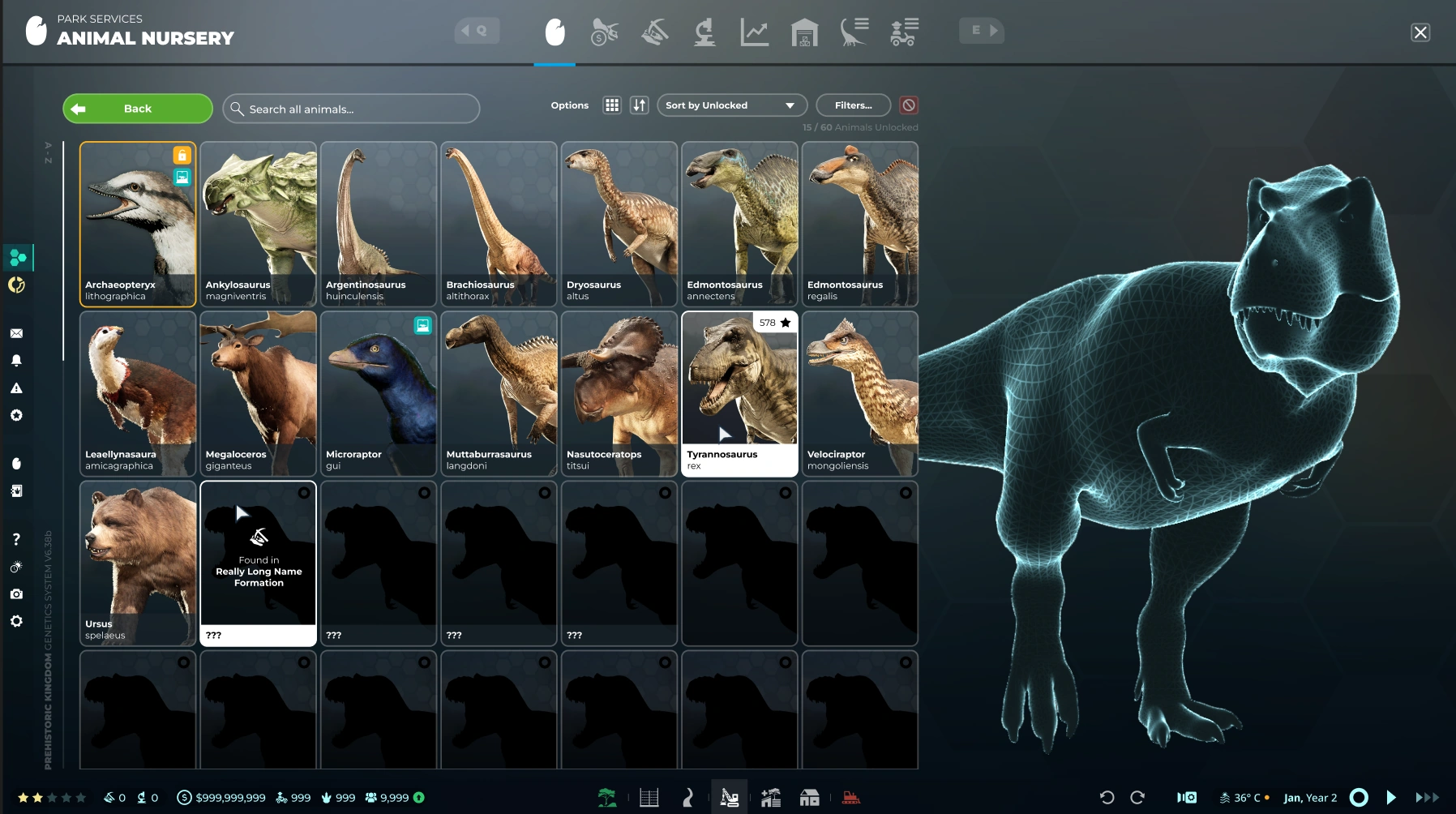Image resolution: width=1456 pixels, height=814 pixels.
Task: Select the Tyrannosaurus rex card
Action: [739, 394]
